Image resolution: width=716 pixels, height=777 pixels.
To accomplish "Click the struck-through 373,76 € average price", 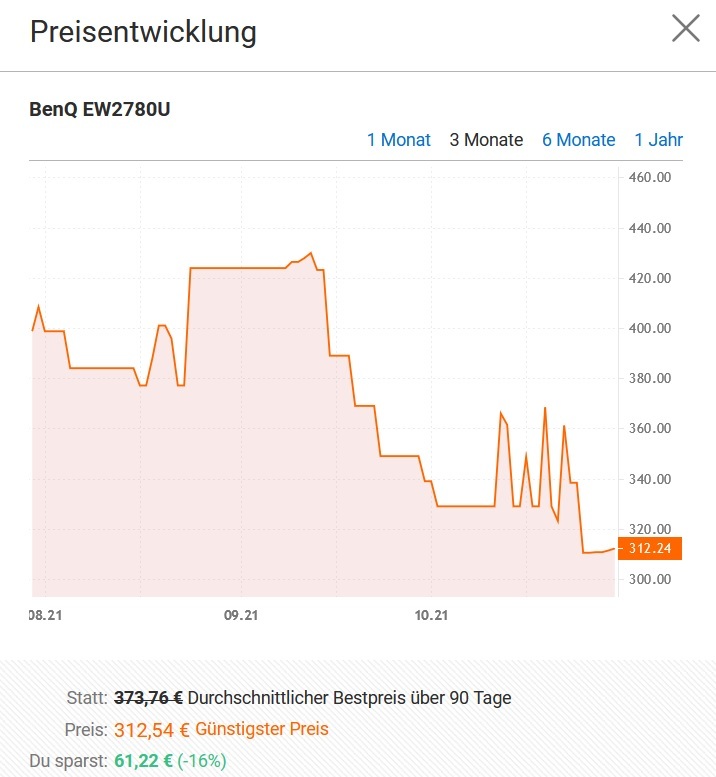I will click(148, 698).
